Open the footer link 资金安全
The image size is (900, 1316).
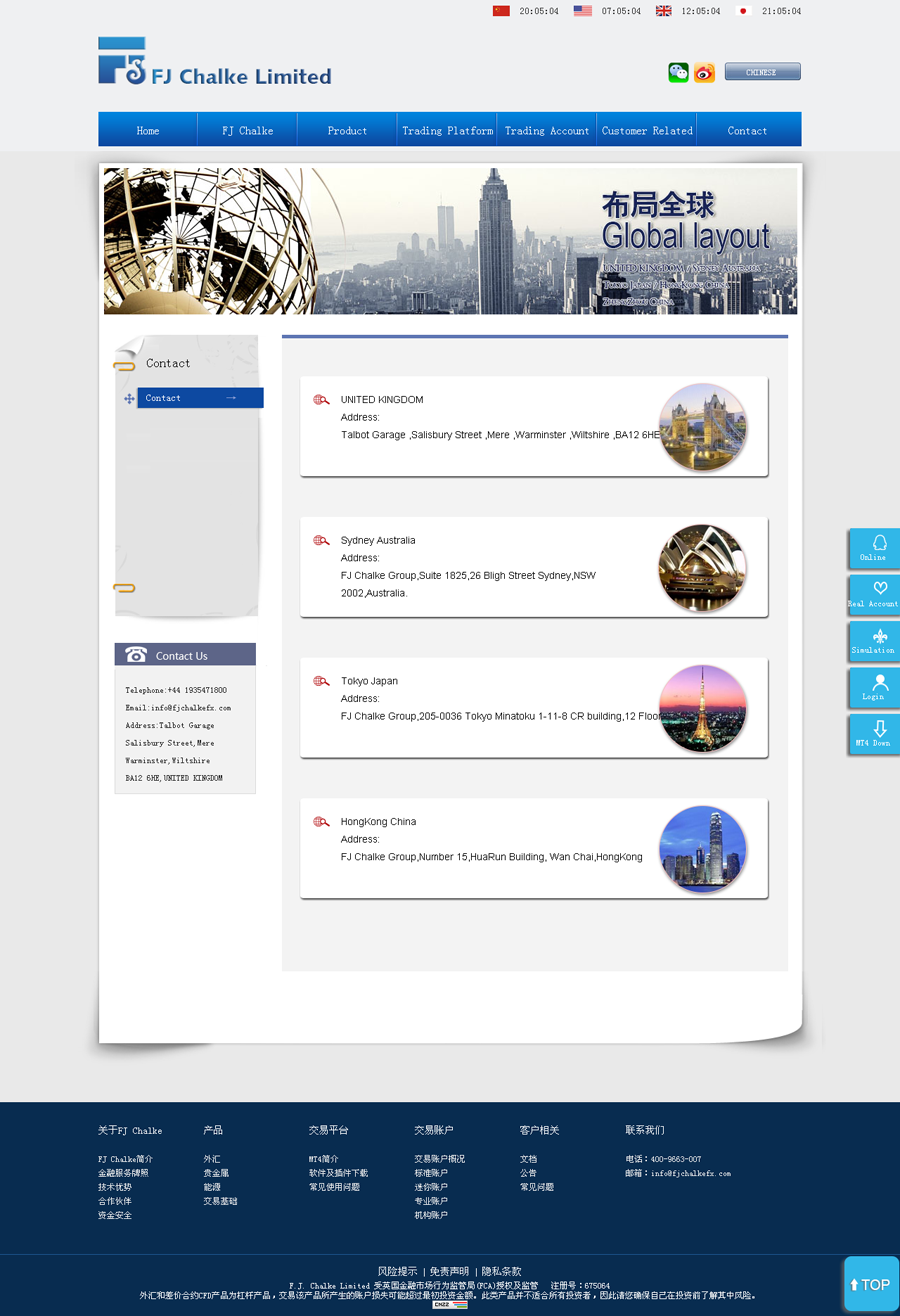(114, 1215)
